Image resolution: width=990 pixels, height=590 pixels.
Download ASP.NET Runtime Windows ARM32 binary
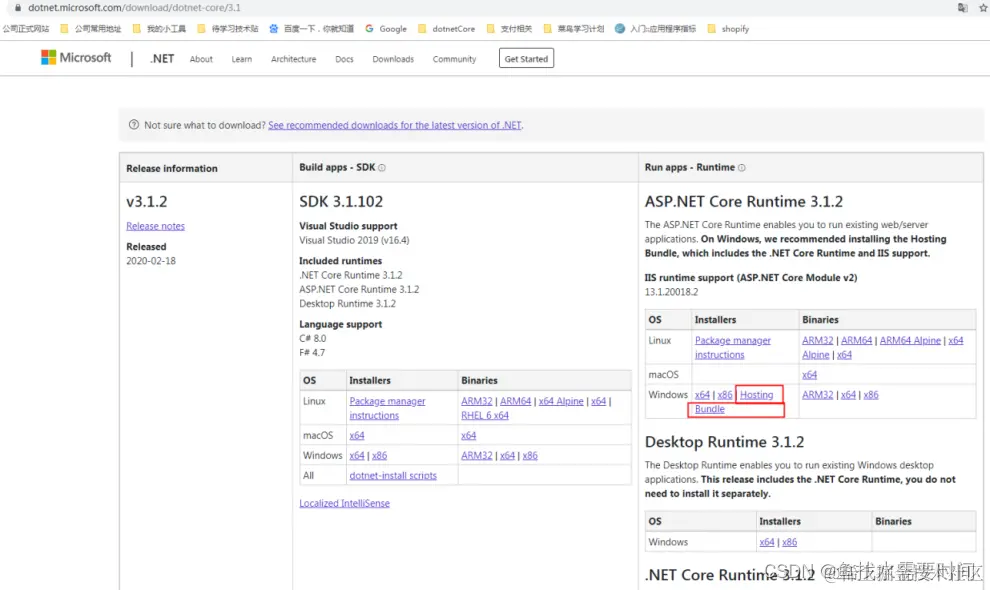click(x=818, y=395)
